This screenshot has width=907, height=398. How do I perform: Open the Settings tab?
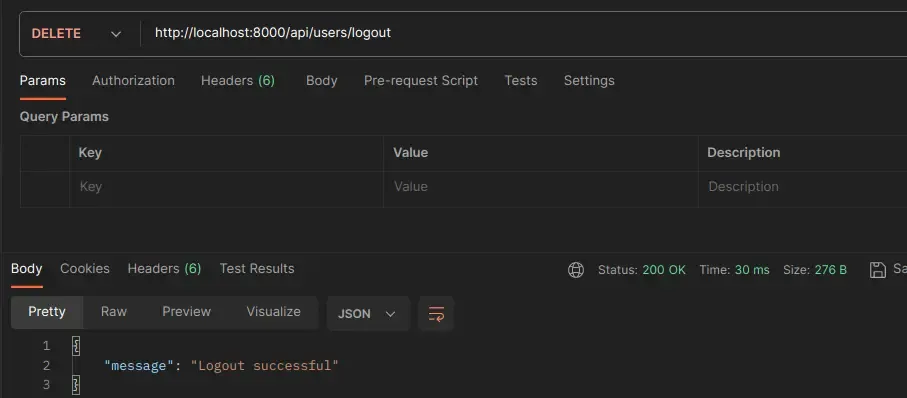pyautogui.click(x=589, y=80)
